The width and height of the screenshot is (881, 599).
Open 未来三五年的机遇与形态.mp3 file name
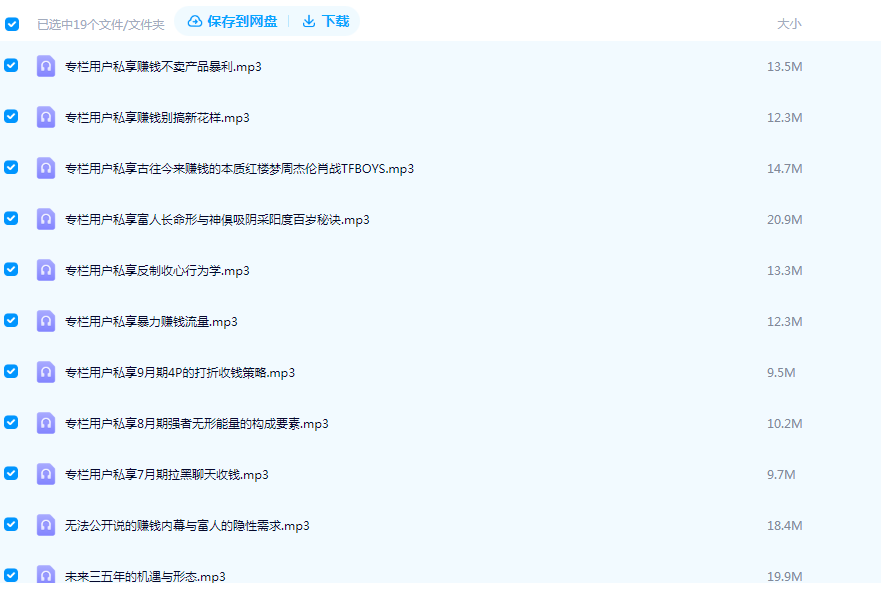(x=145, y=577)
